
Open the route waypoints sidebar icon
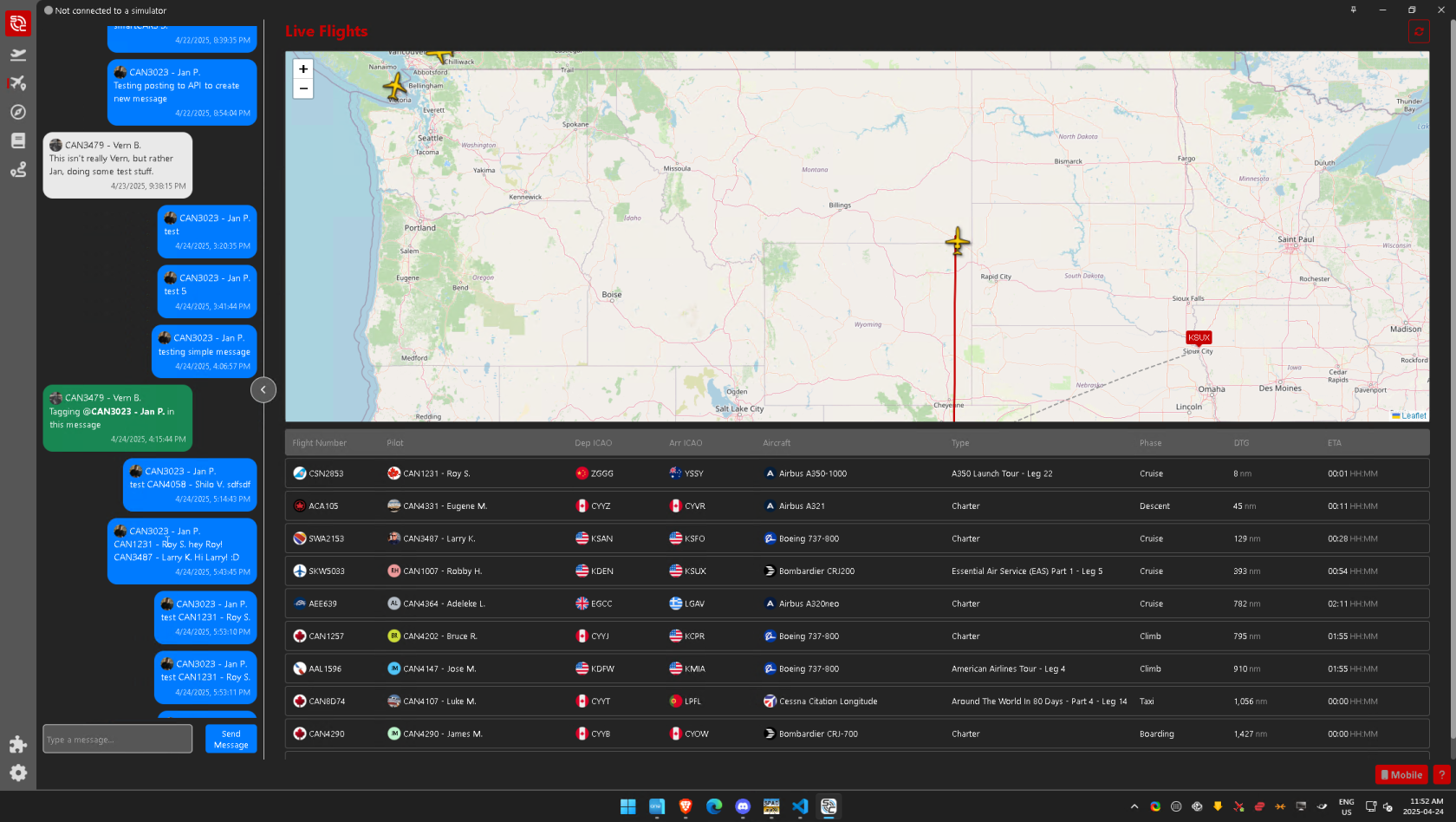click(18, 169)
